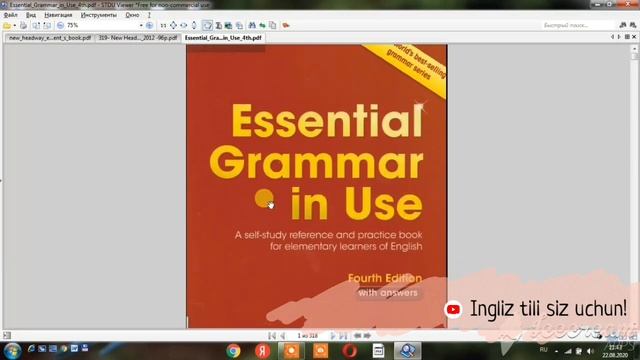Click the fit height icon
The height and width of the screenshot is (360, 640).
[194, 26]
